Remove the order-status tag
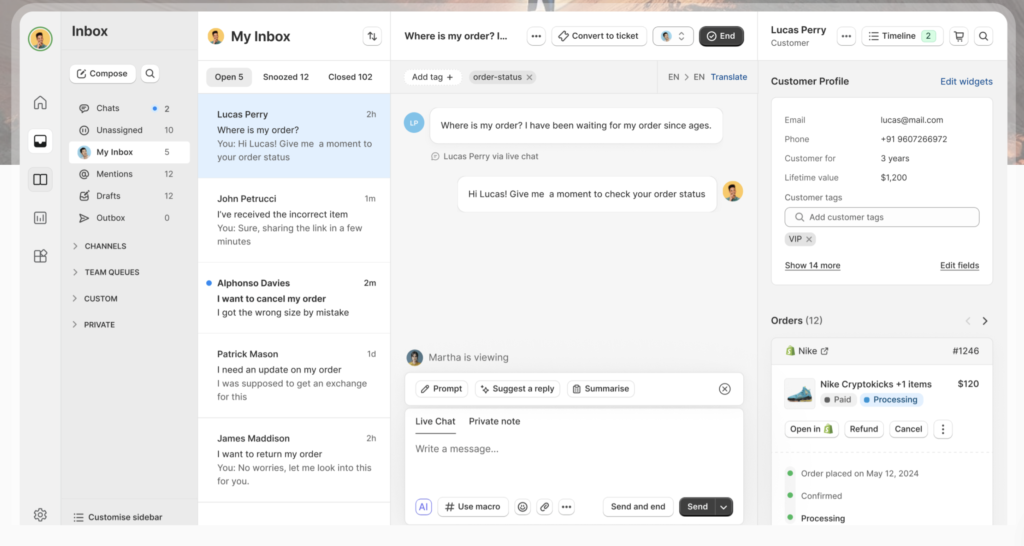This screenshot has height=546, width=1024. point(530,77)
